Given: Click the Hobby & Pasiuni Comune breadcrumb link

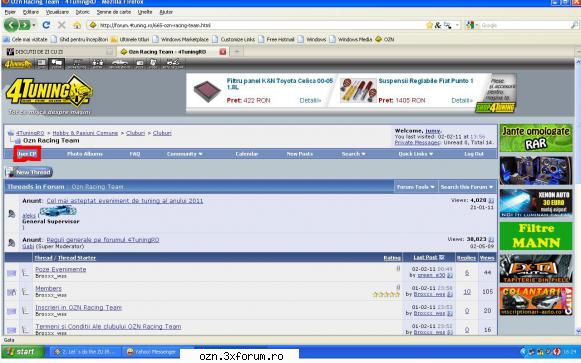Looking at the screenshot, I should point(85,133).
